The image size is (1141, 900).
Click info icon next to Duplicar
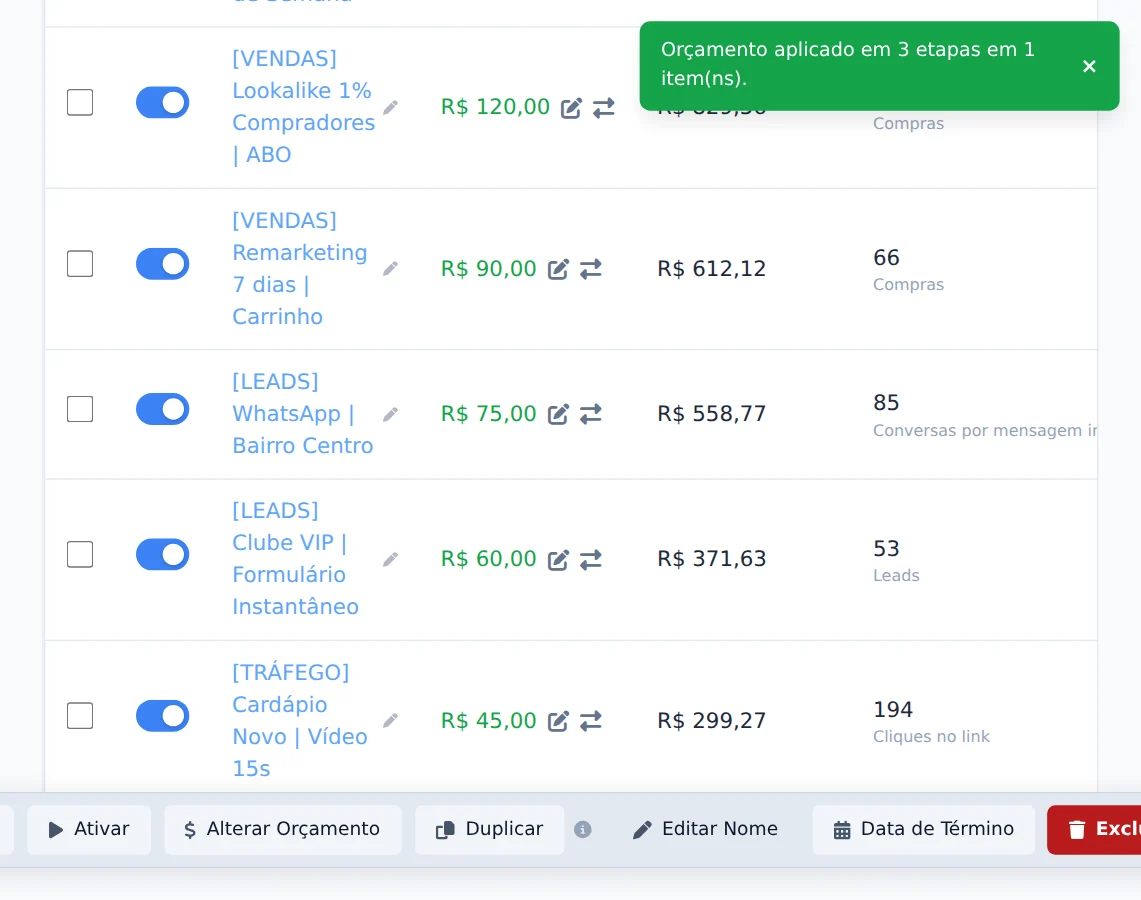(x=583, y=829)
